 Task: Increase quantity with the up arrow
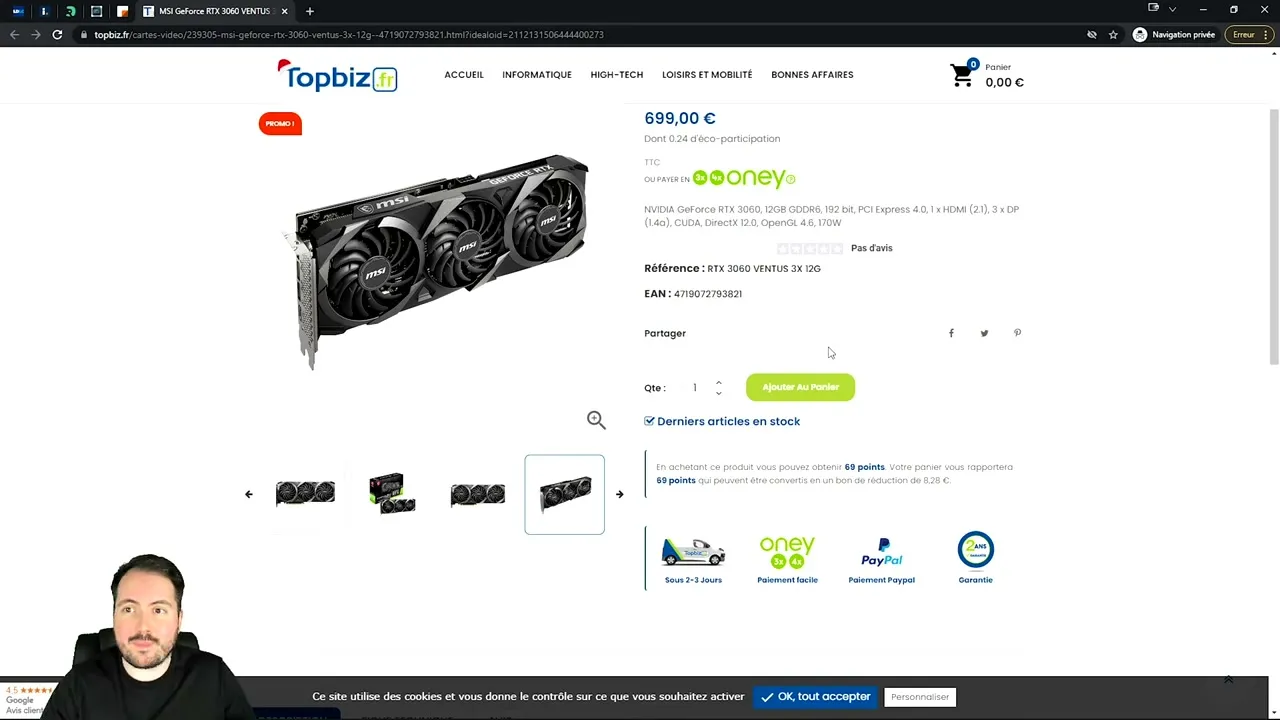click(x=718, y=382)
